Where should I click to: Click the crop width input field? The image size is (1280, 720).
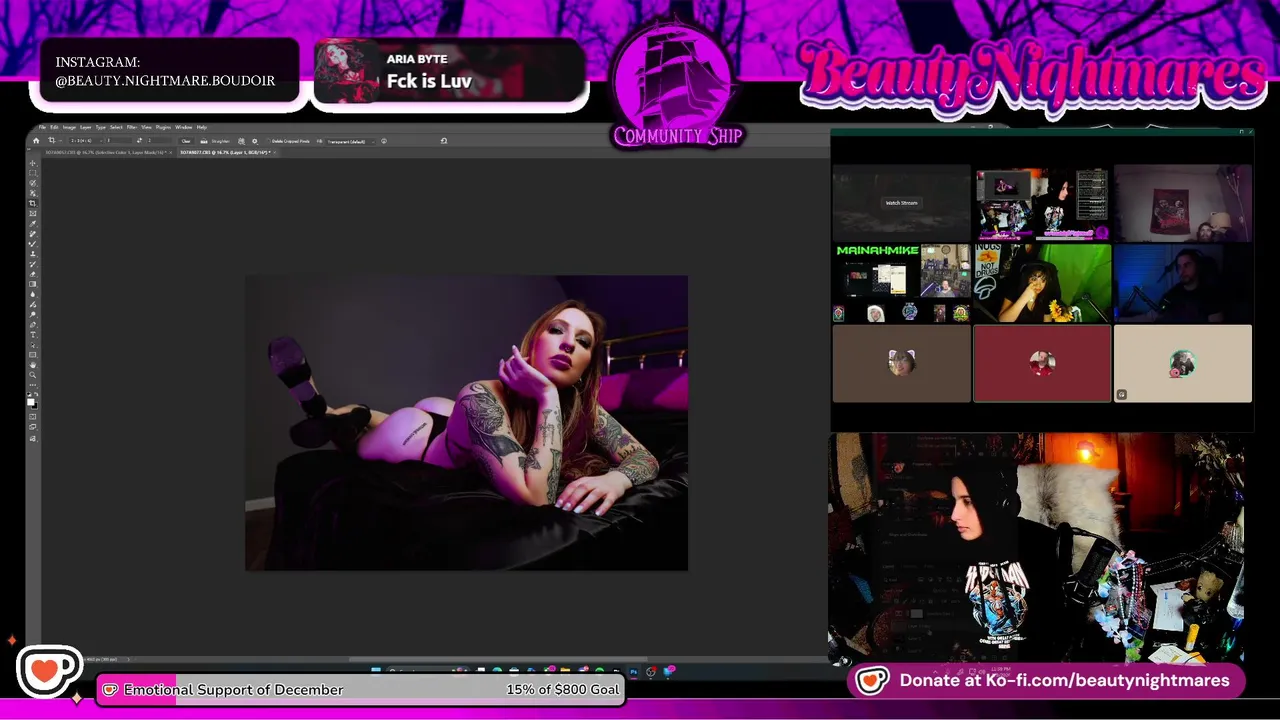120,141
